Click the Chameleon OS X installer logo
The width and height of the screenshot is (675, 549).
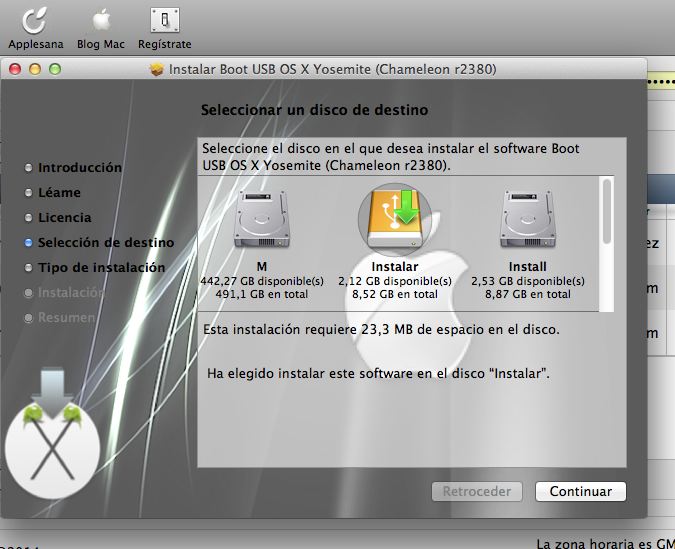click(52, 433)
